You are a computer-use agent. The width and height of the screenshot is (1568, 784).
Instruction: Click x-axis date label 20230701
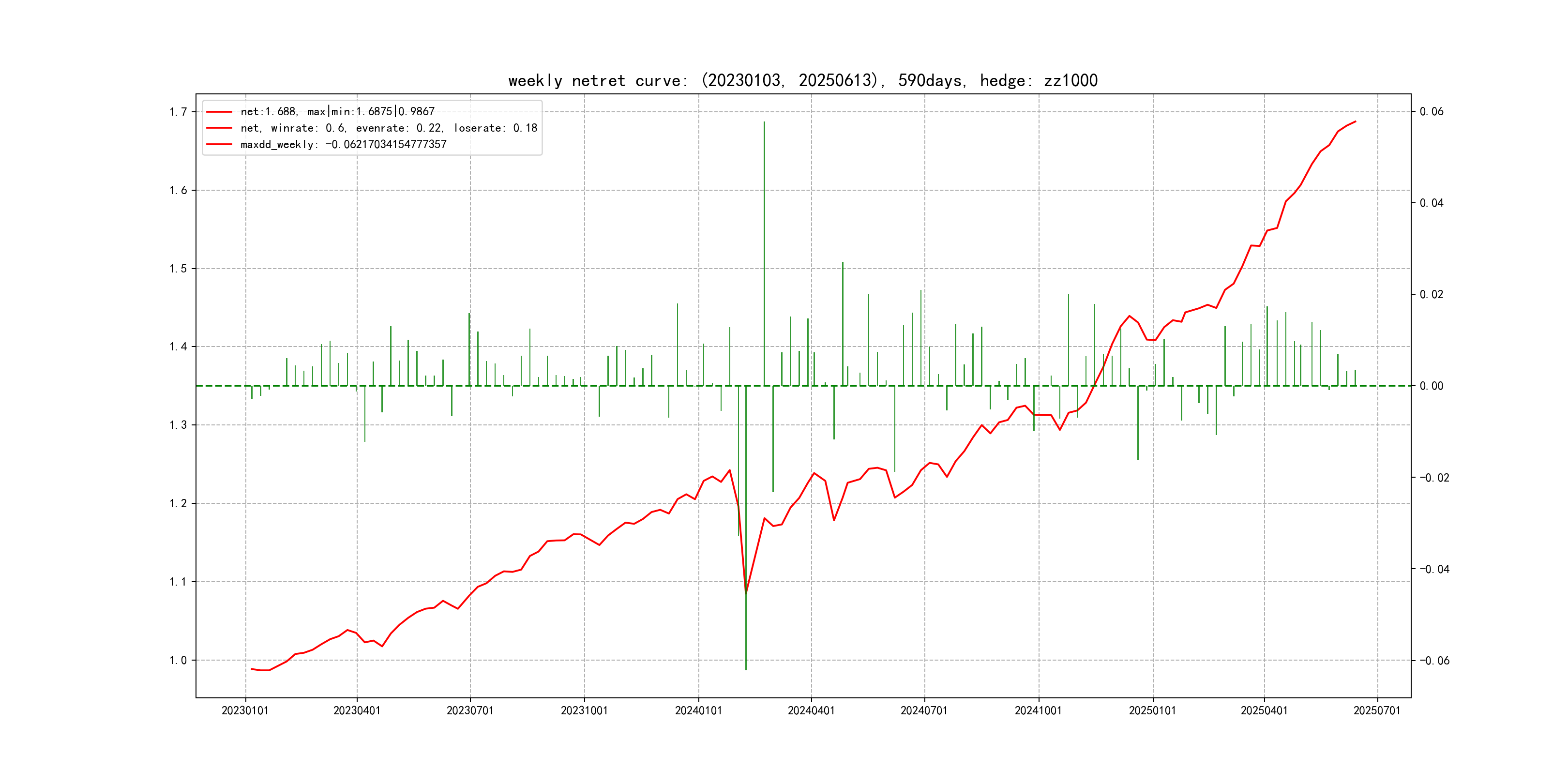point(470,710)
